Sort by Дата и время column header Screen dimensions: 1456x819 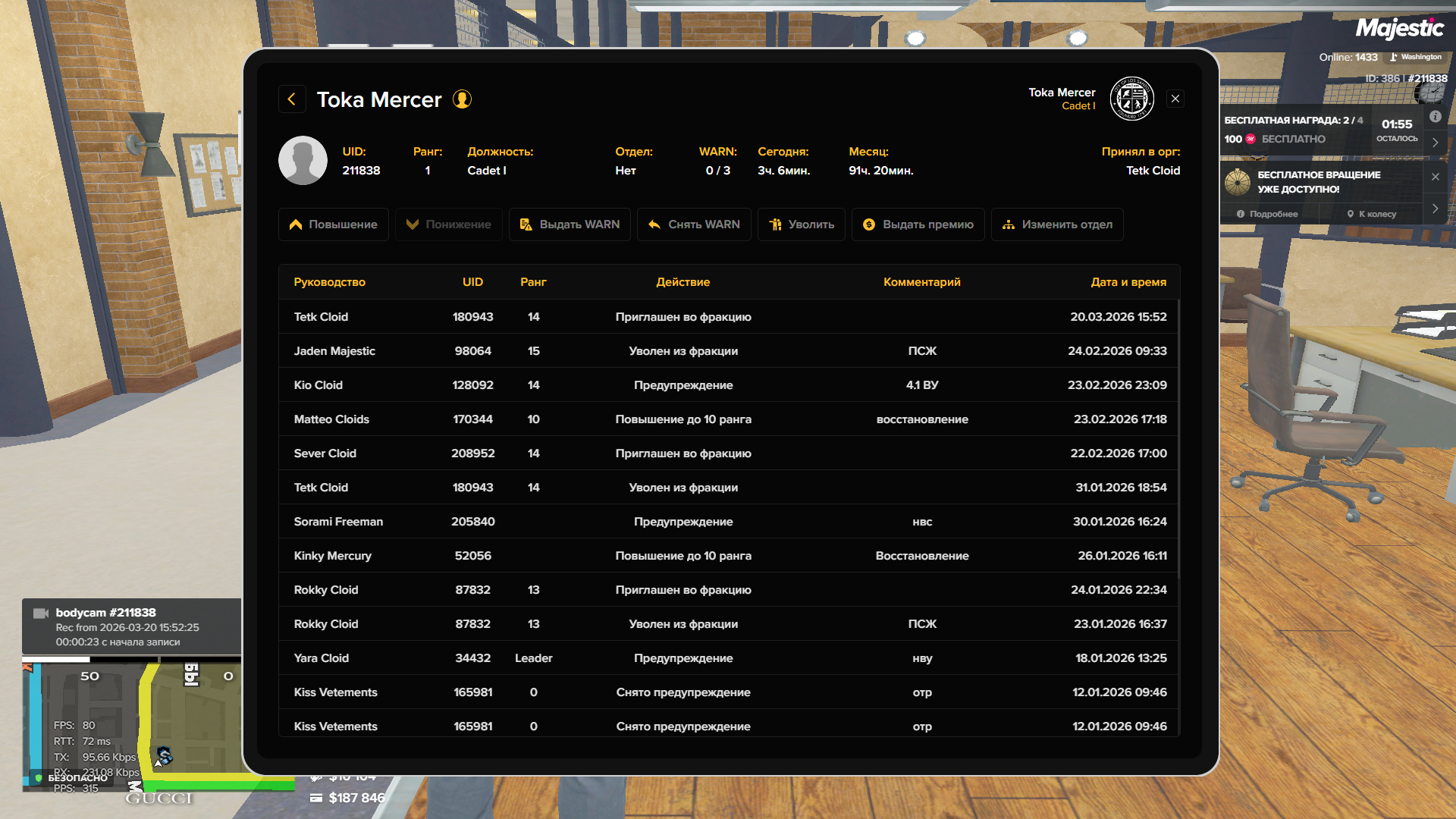pyautogui.click(x=1128, y=282)
